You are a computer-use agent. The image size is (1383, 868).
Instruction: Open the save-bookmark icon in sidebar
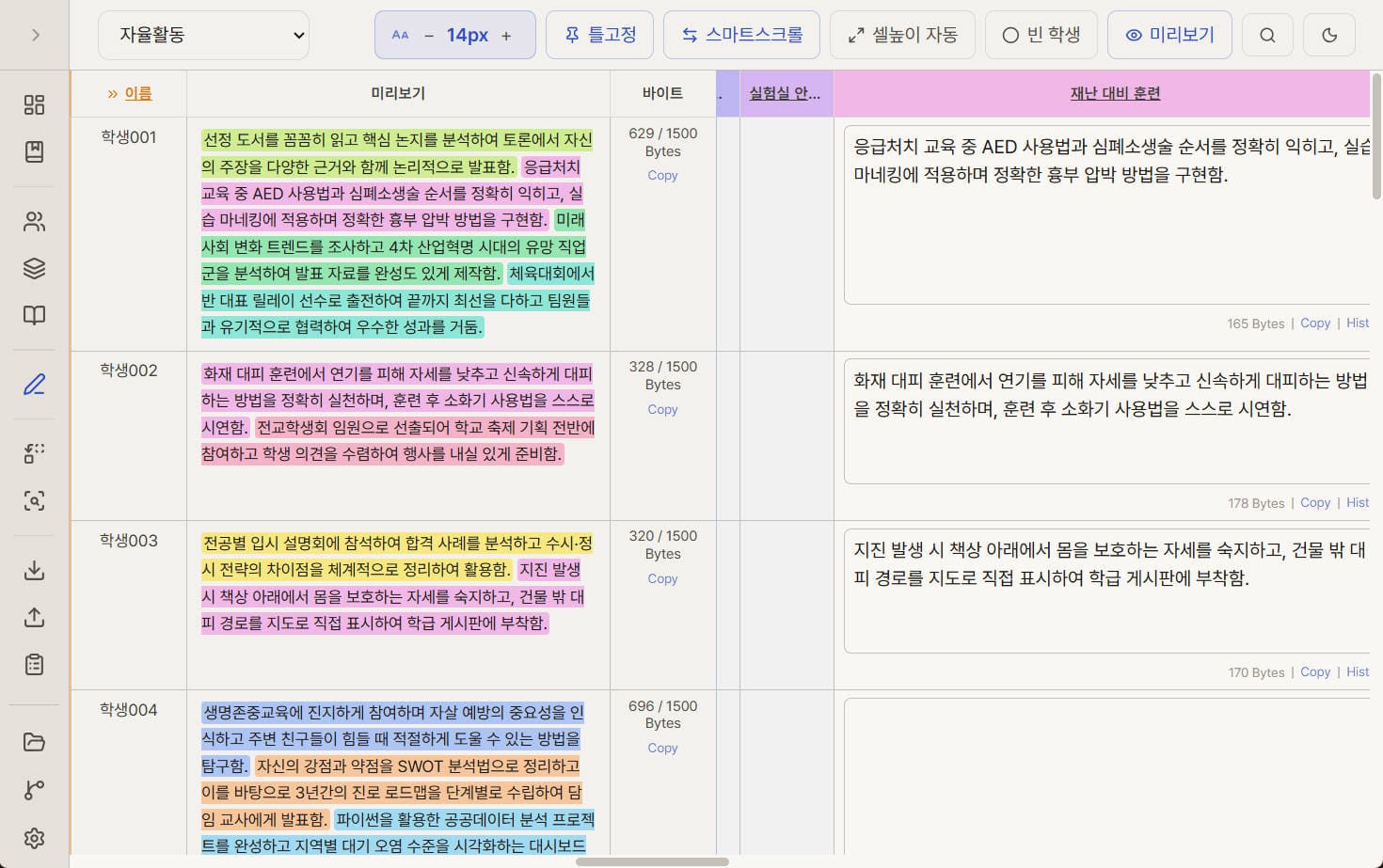click(x=34, y=151)
